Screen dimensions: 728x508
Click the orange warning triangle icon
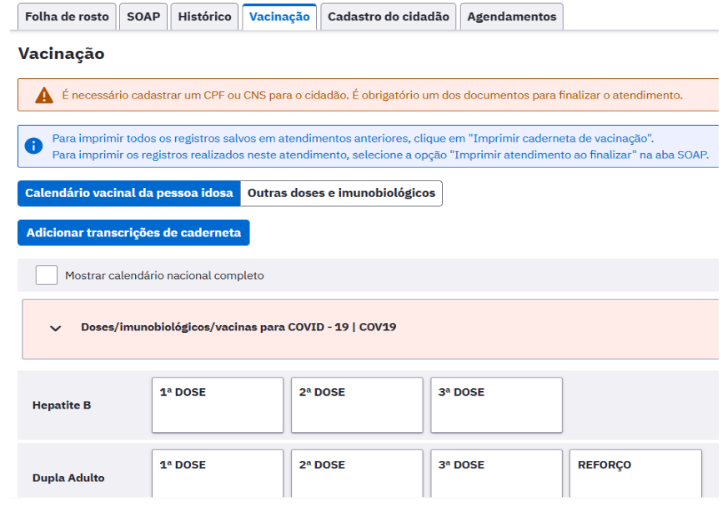(x=44, y=96)
